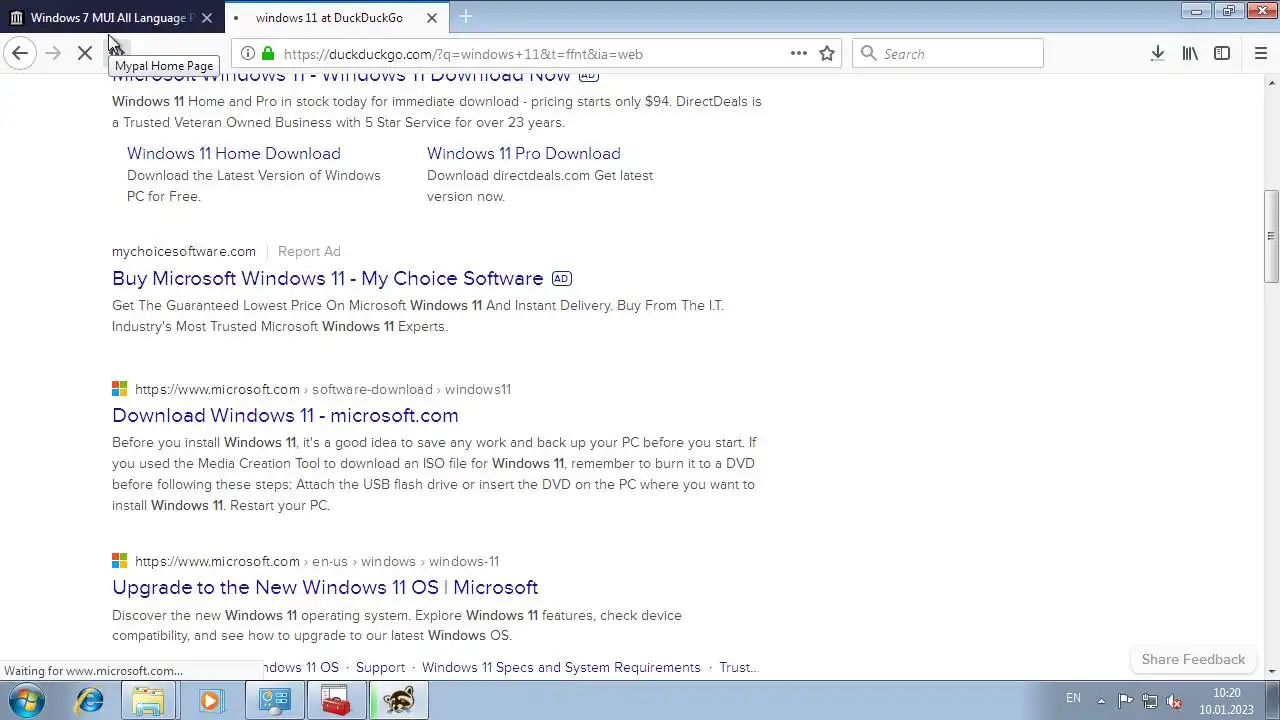Select the windows 11 at DuckDuckGo tab

(x=329, y=18)
